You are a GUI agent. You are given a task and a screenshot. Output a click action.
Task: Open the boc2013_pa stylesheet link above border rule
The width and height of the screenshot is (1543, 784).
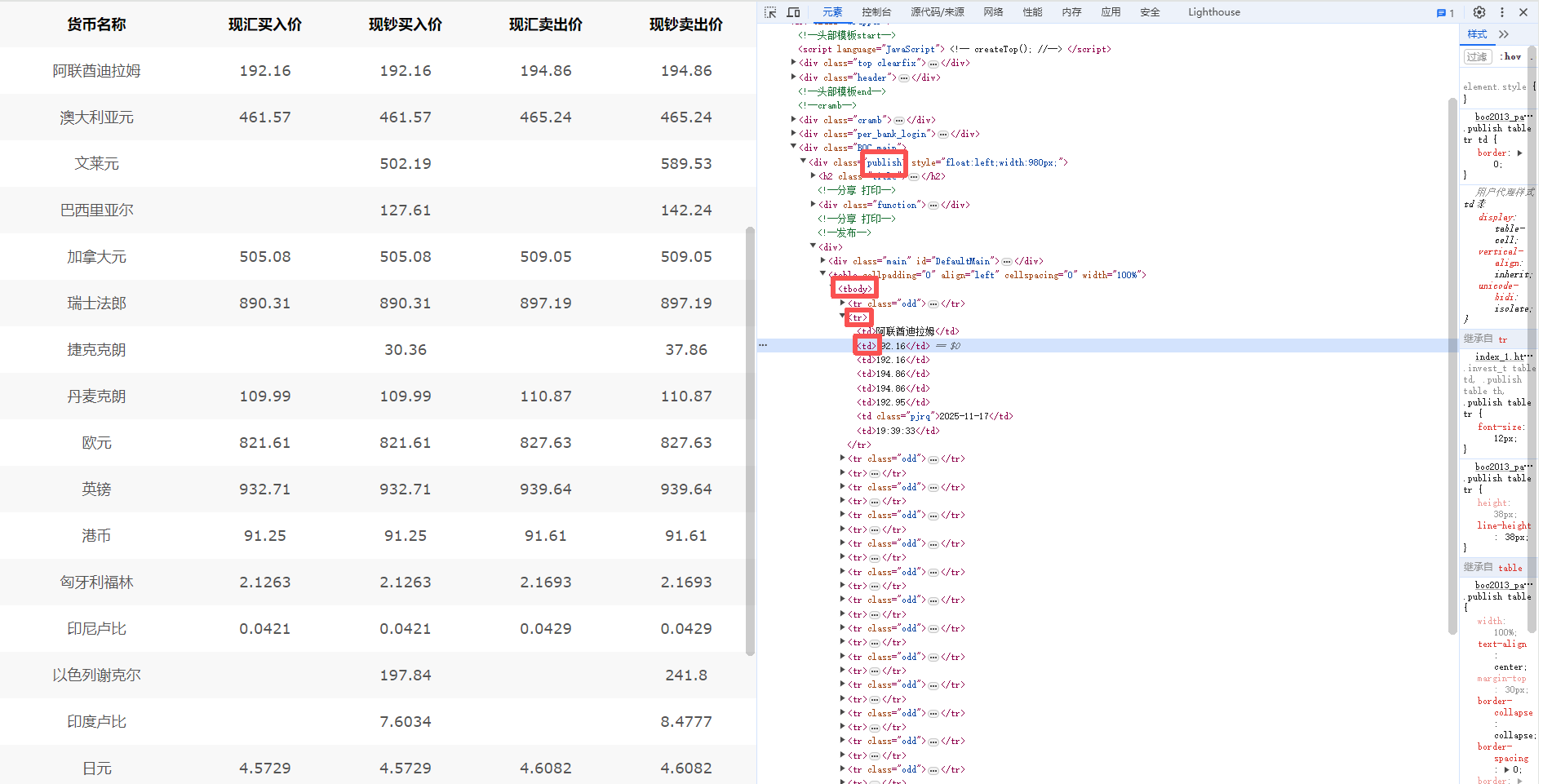point(1504,117)
